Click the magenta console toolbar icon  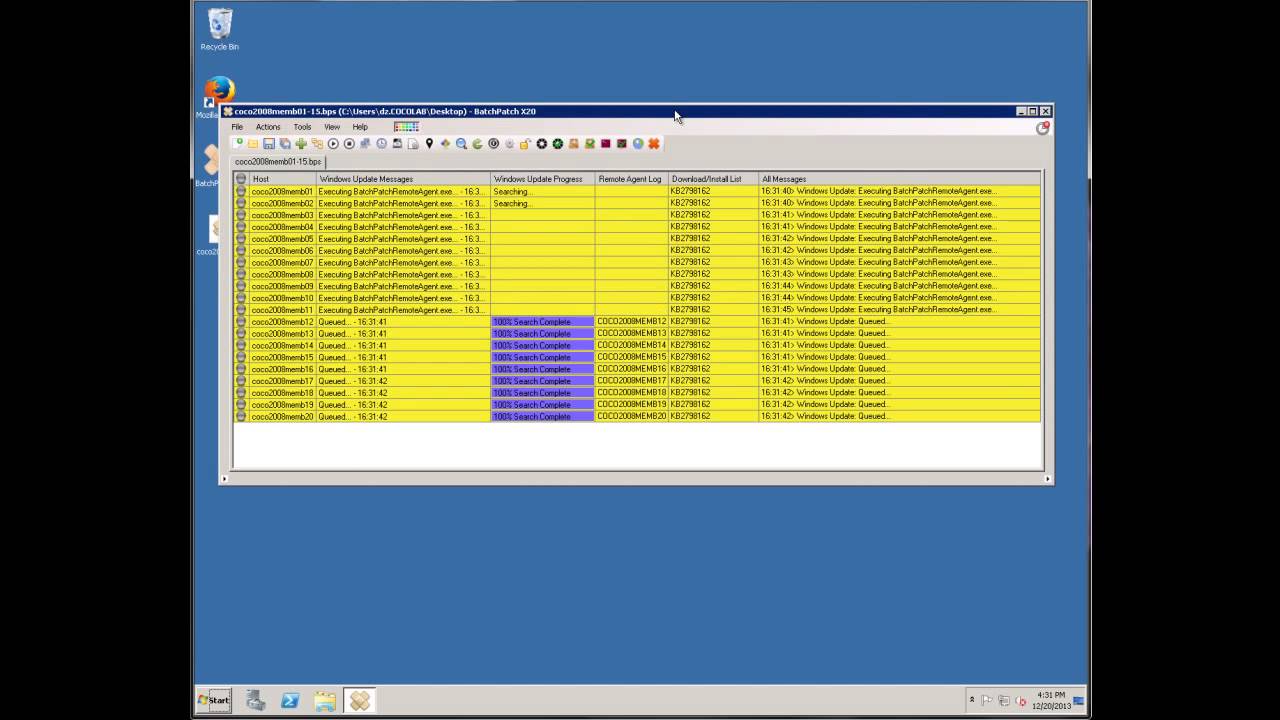(x=605, y=144)
